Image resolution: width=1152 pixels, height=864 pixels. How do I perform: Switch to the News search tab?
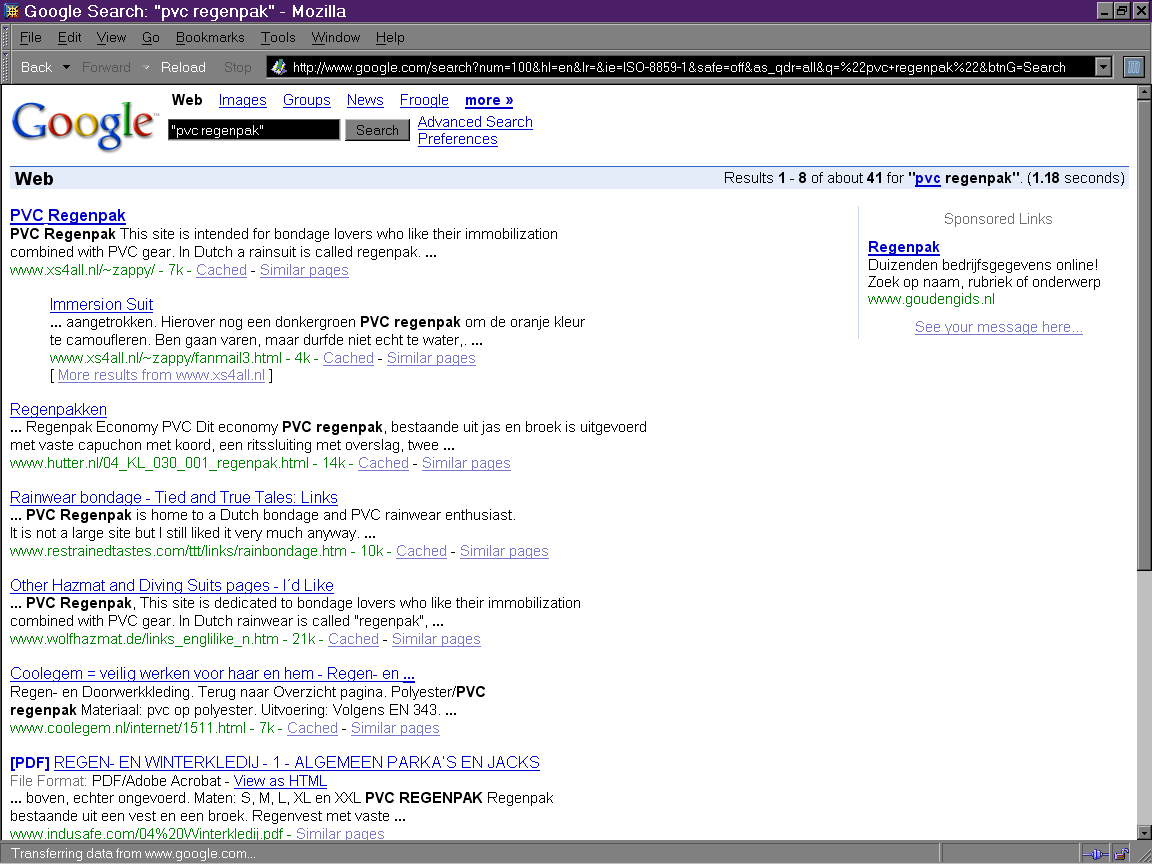tap(365, 100)
